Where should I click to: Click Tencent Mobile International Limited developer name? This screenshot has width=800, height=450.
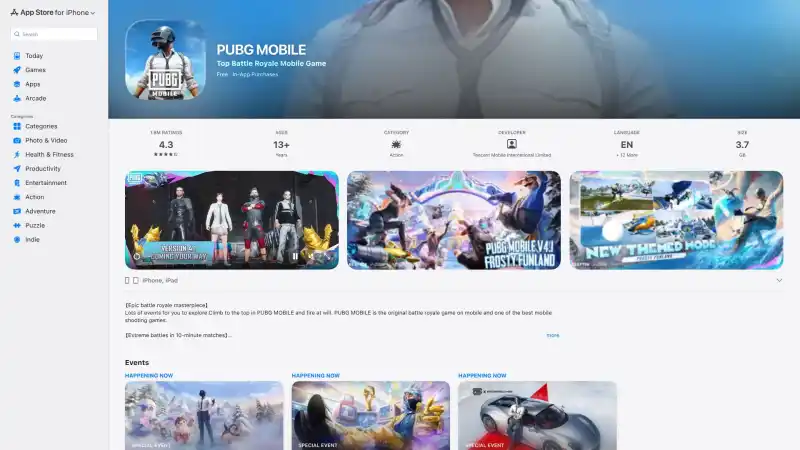pyautogui.click(x=512, y=155)
